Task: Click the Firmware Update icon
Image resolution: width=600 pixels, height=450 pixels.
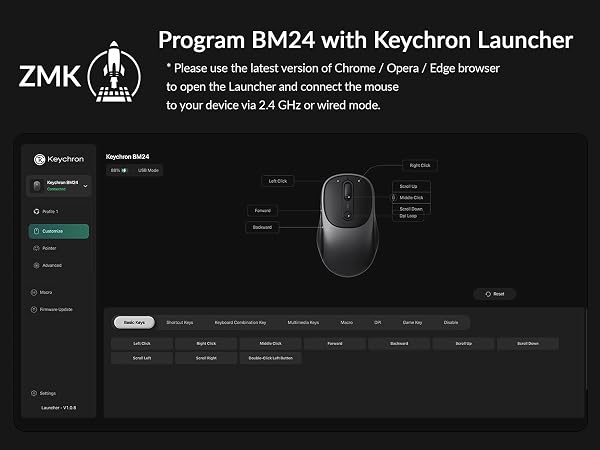Action: (33, 309)
